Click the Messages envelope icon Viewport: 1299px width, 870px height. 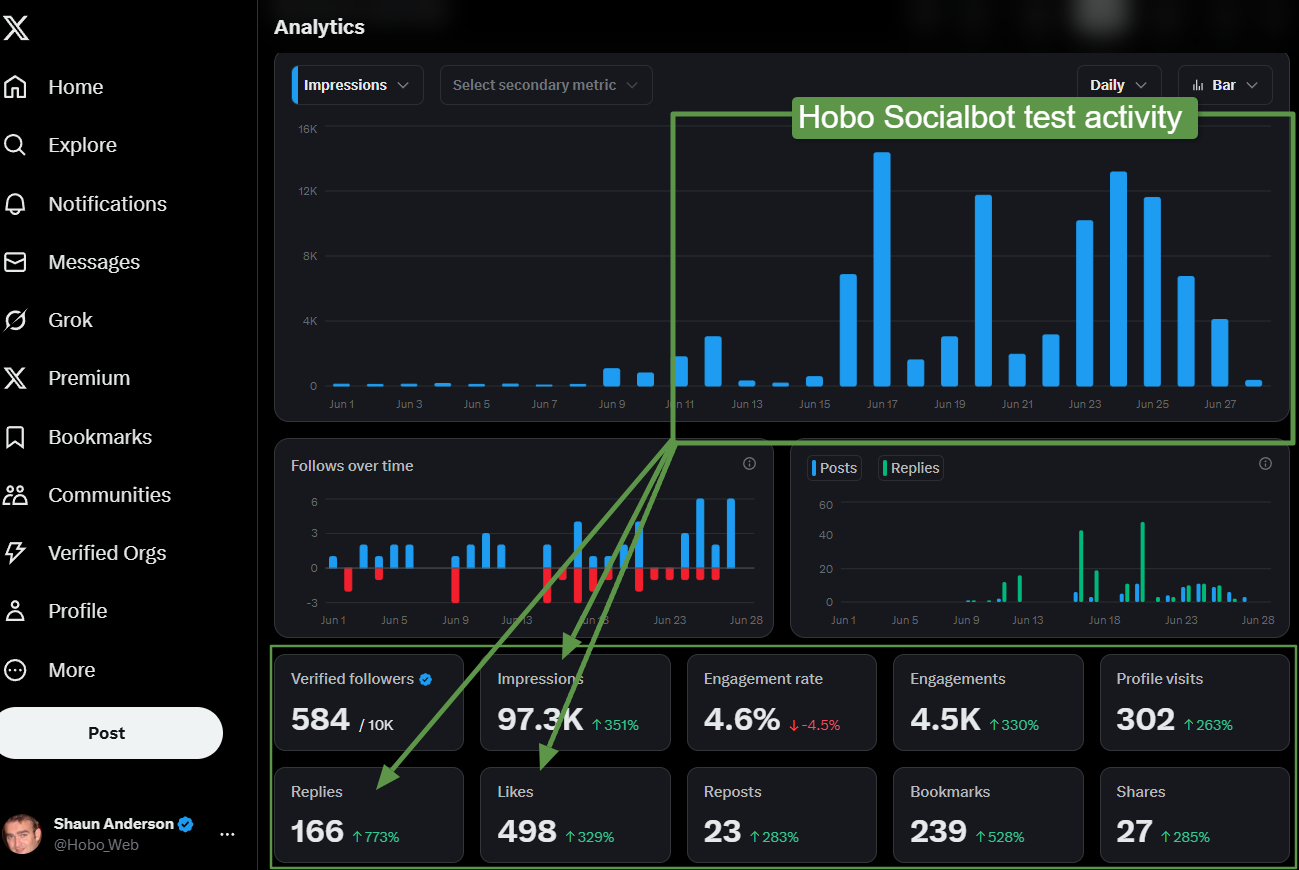click(x=15, y=262)
